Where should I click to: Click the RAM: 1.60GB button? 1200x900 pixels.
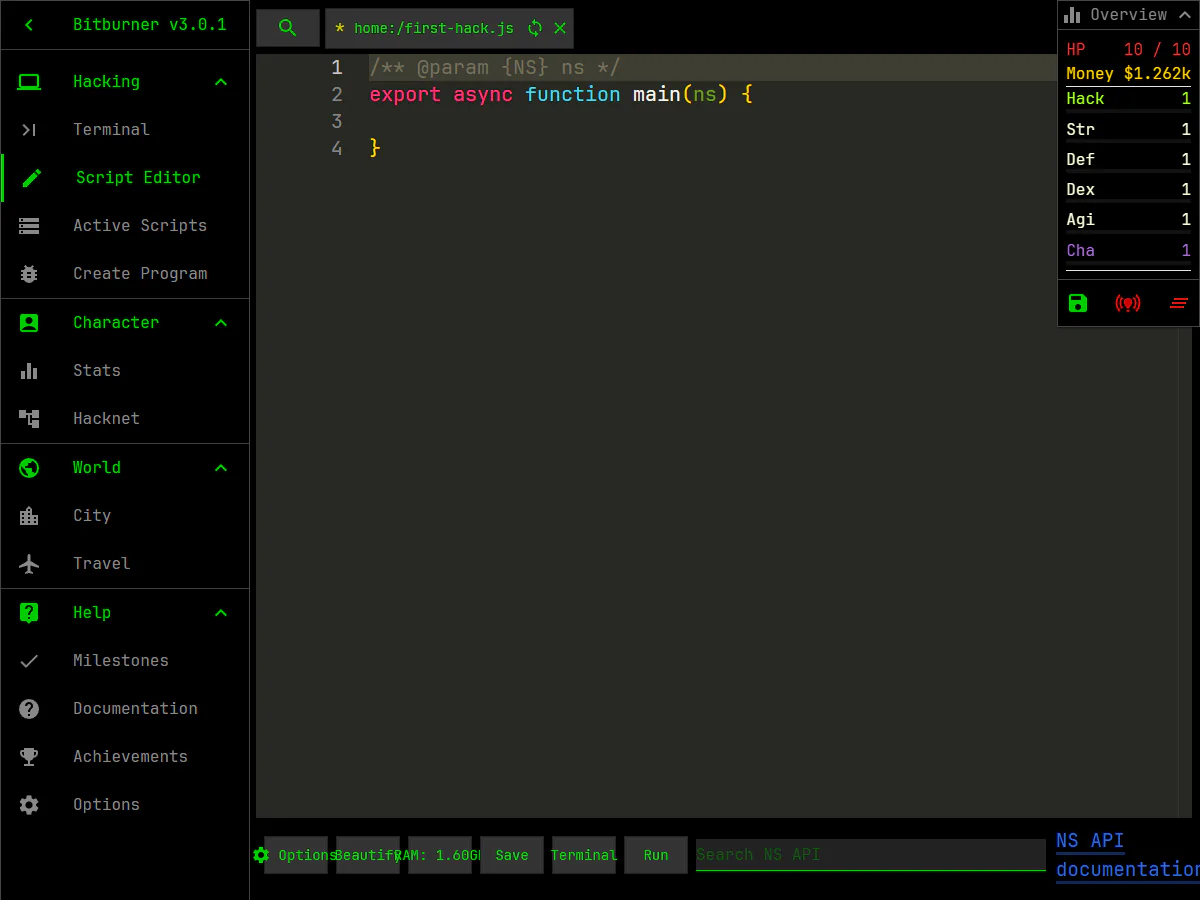point(440,855)
